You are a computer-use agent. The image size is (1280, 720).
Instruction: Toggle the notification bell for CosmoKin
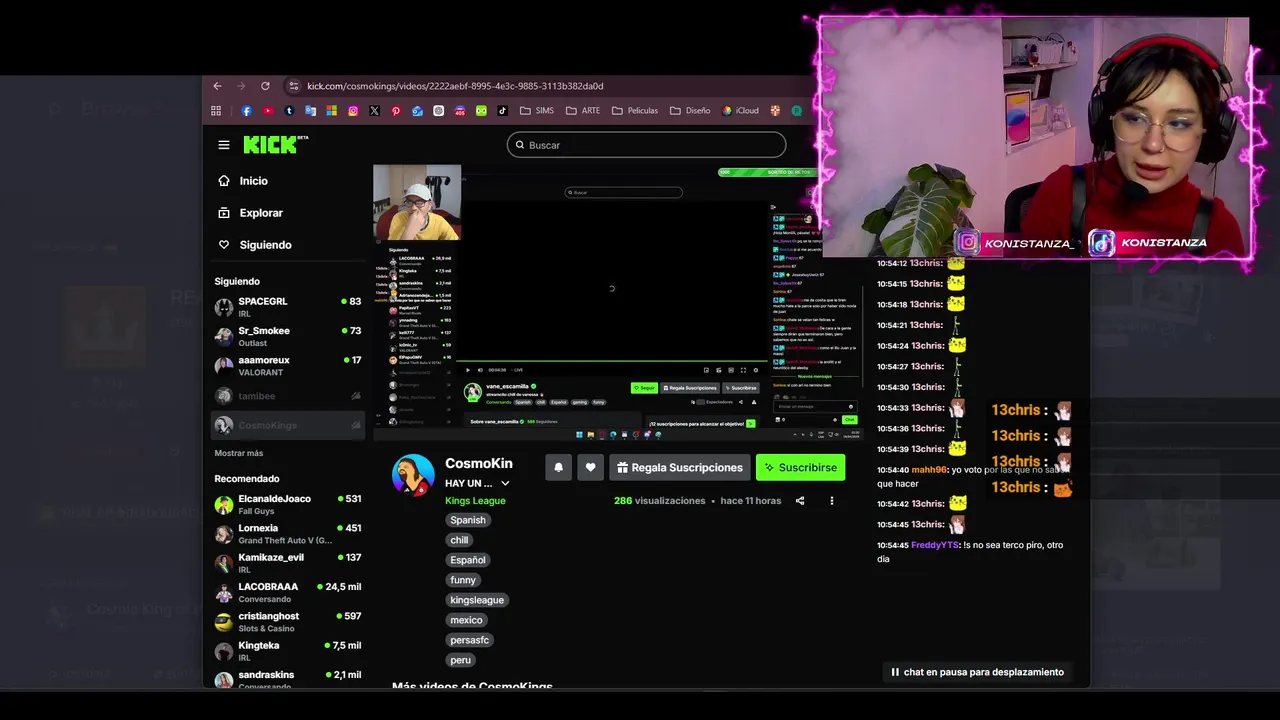(x=558, y=467)
